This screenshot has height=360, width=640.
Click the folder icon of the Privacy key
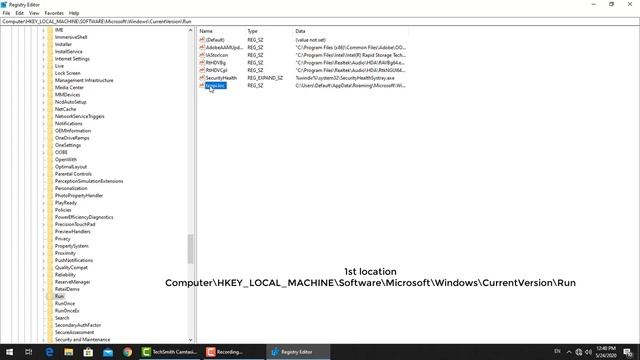coord(50,239)
